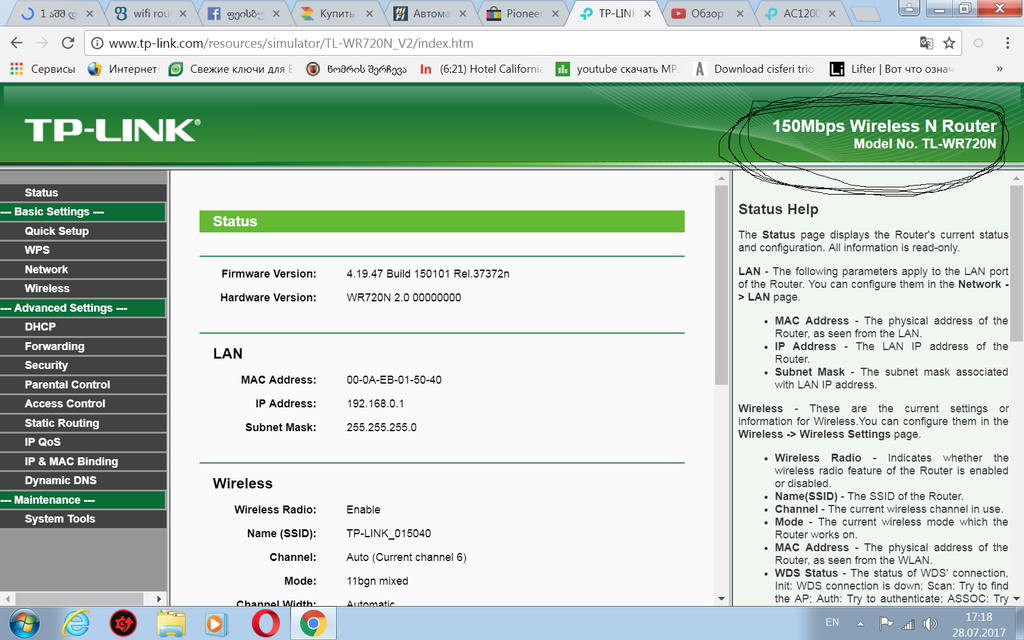
Task: Switch to the Facebook browser tab
Action: [x=243, y=13]
